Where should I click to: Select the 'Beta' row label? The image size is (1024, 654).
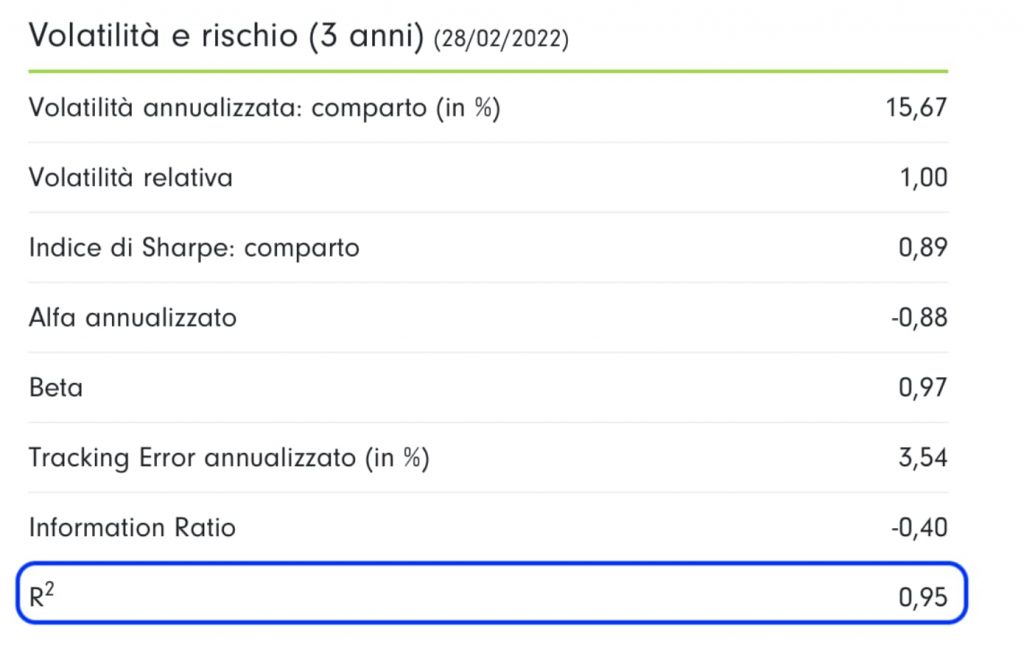(x=56, y=388)
